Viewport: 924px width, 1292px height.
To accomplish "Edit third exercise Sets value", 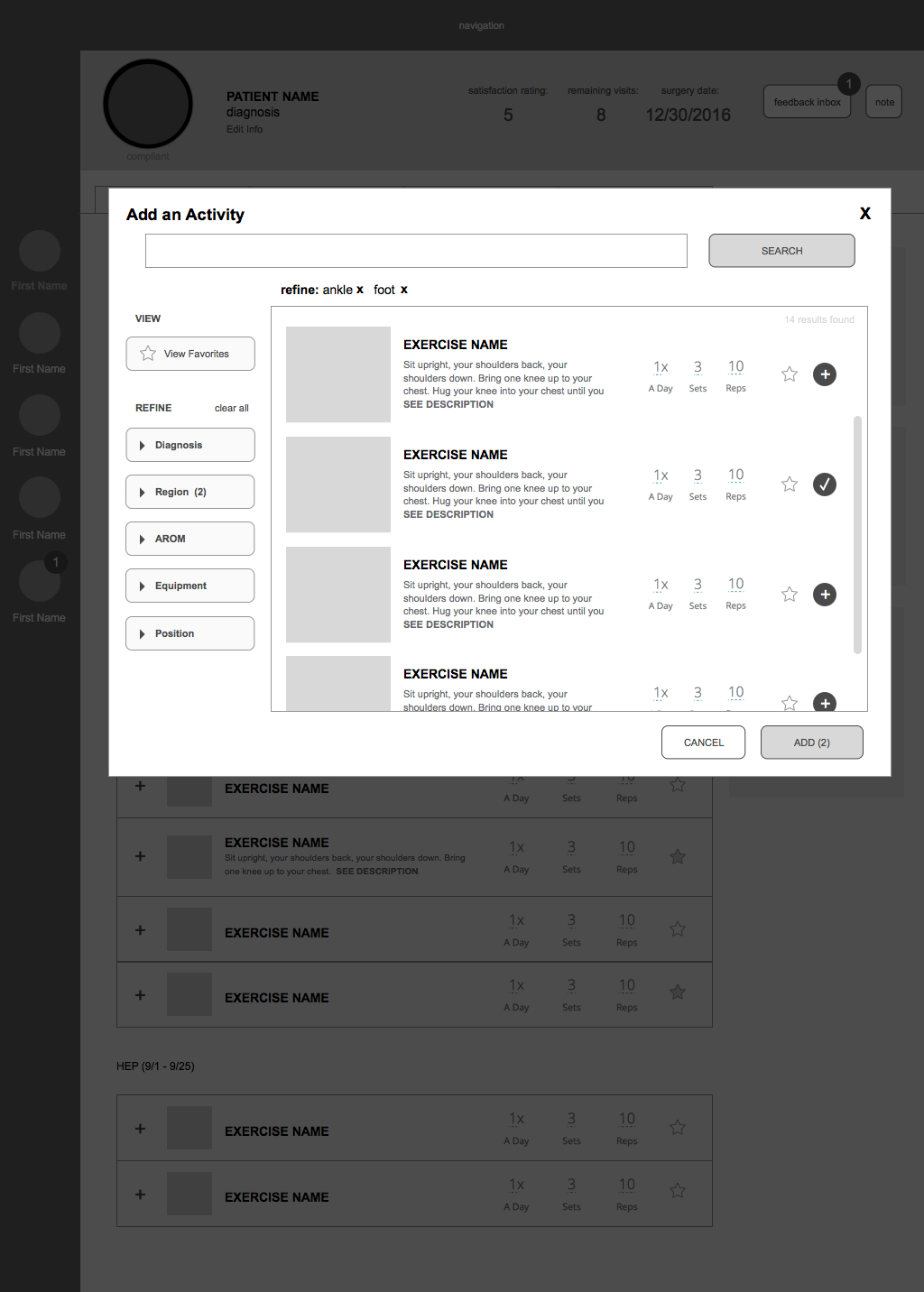I will pyautogui.click(x=698, y=585).
